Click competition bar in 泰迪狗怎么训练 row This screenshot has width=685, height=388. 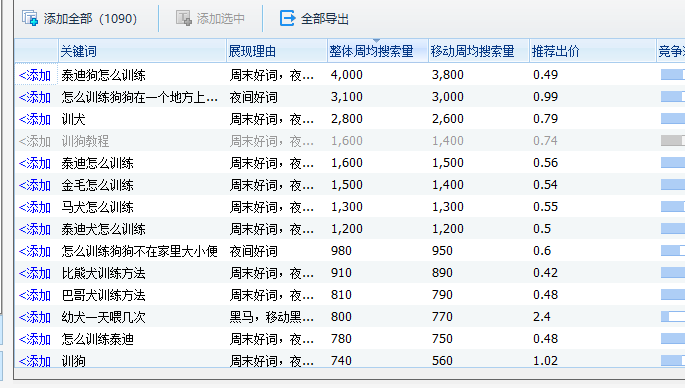[673, 75]
